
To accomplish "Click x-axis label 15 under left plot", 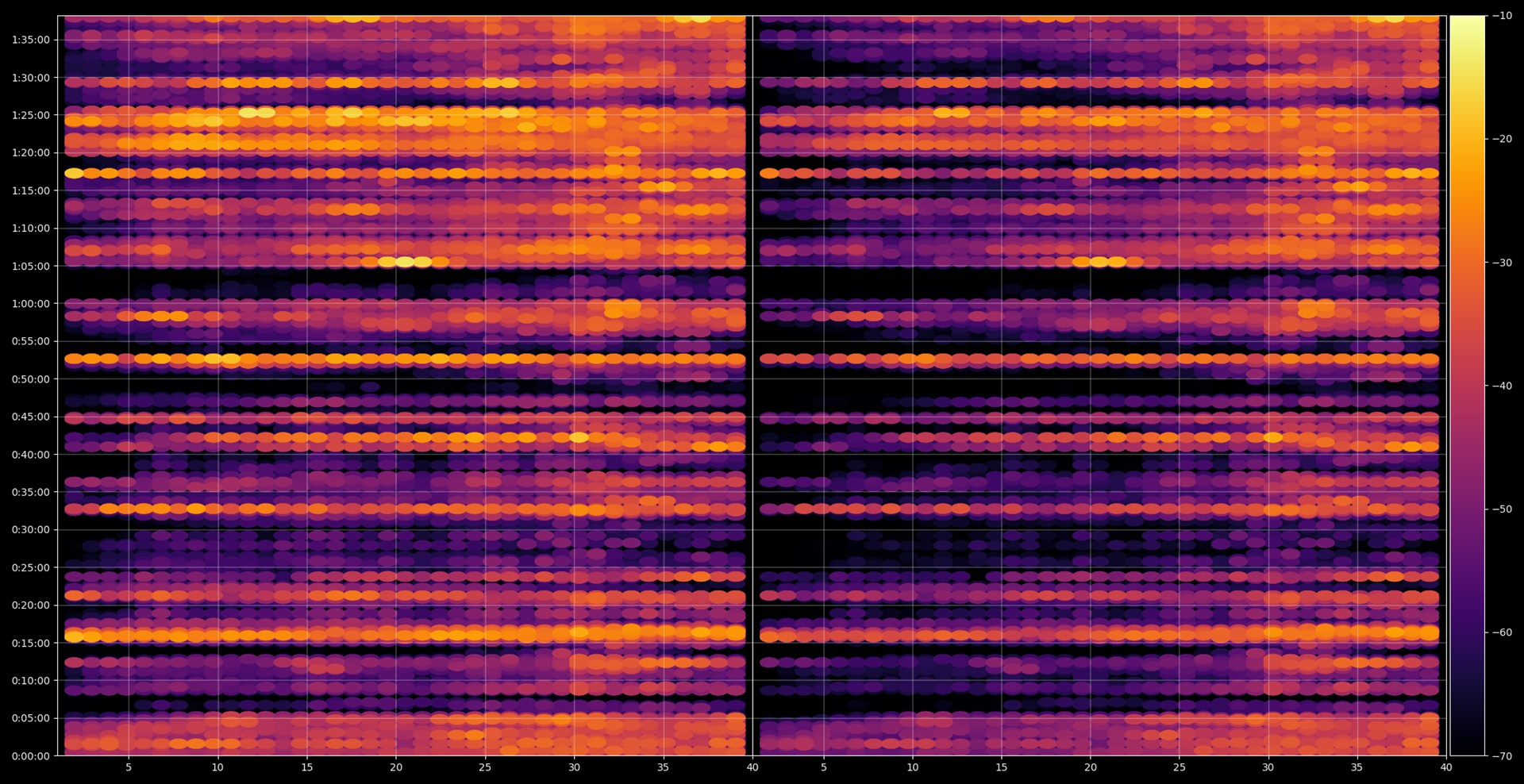I will (307, 767).
